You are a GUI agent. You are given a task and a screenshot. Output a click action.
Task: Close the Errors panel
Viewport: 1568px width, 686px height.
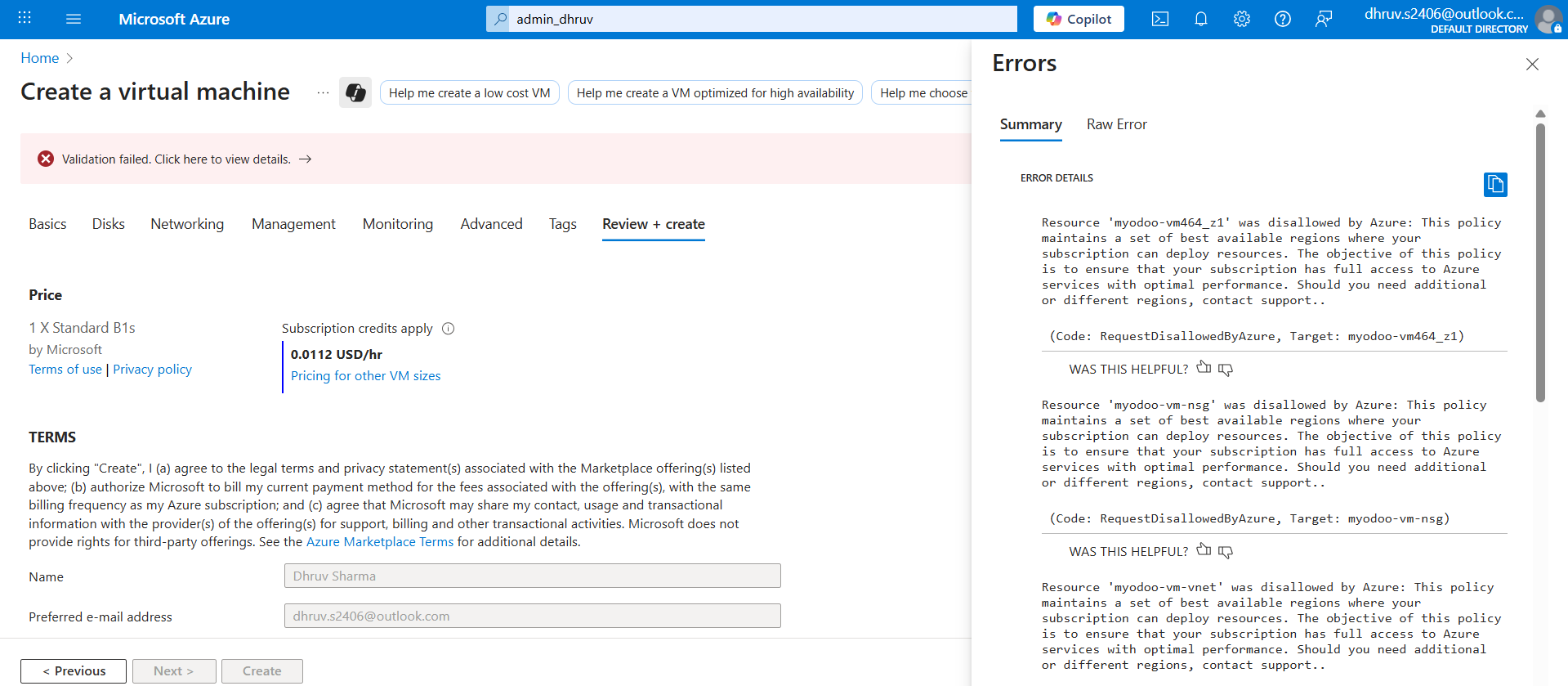point(1532,64)
